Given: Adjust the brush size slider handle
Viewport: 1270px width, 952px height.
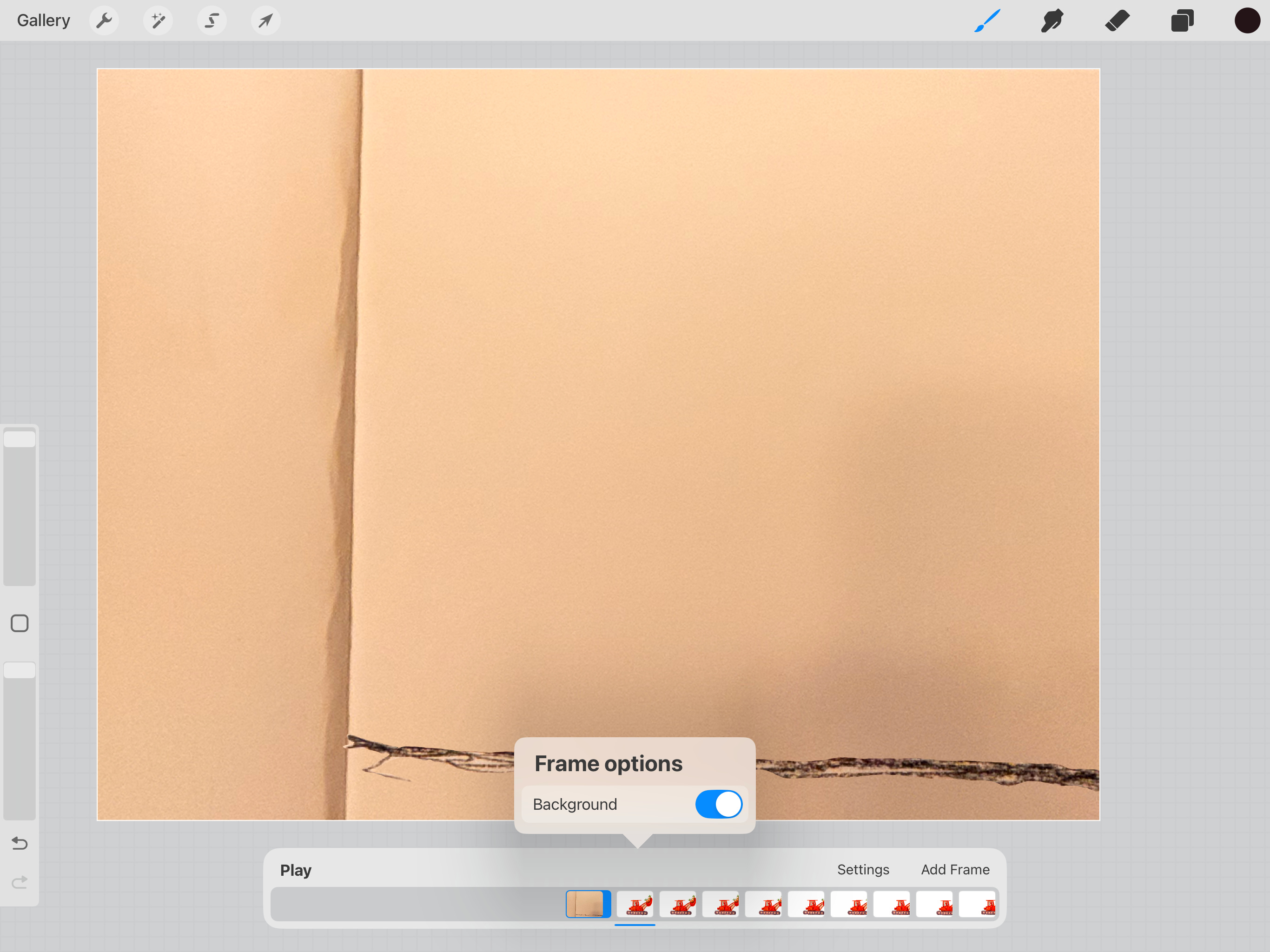Looking at the screenshot, I should click(20, 439).
